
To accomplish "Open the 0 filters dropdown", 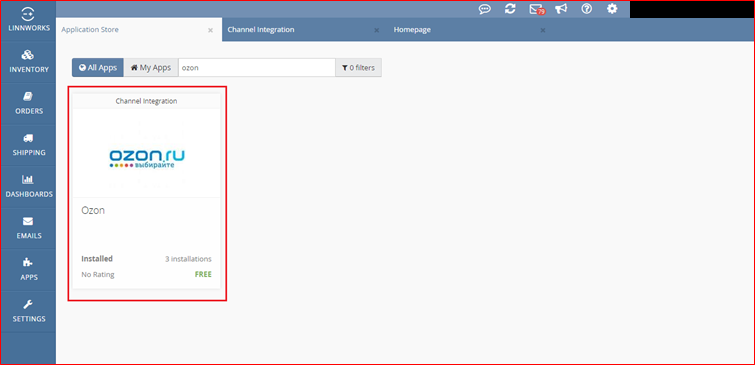I will (358, 68).
